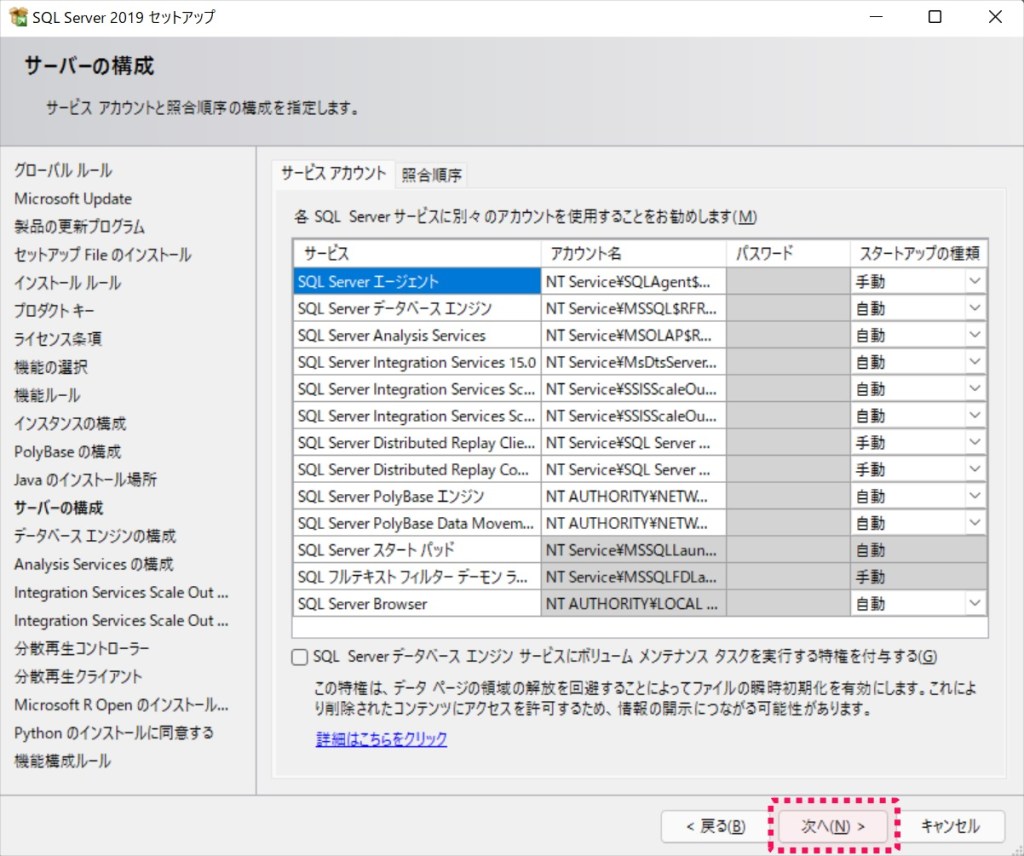Select the SQL Server データベース エンジン service cell
This screenshot has height=856, width=1024.
click(x=417, y=308)
